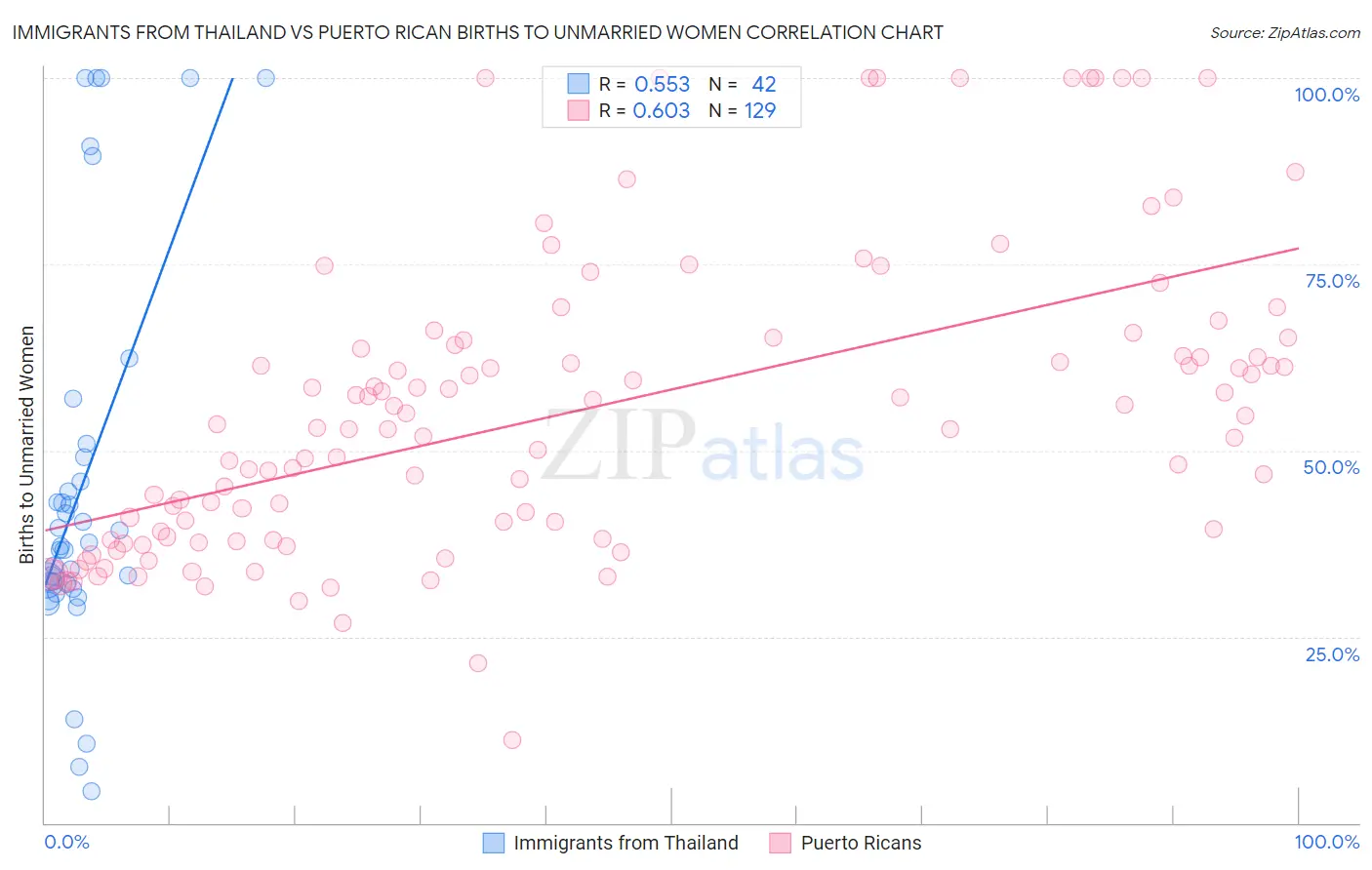
Task: Click the lowest pink data point
Action: (x=512, y=740)
